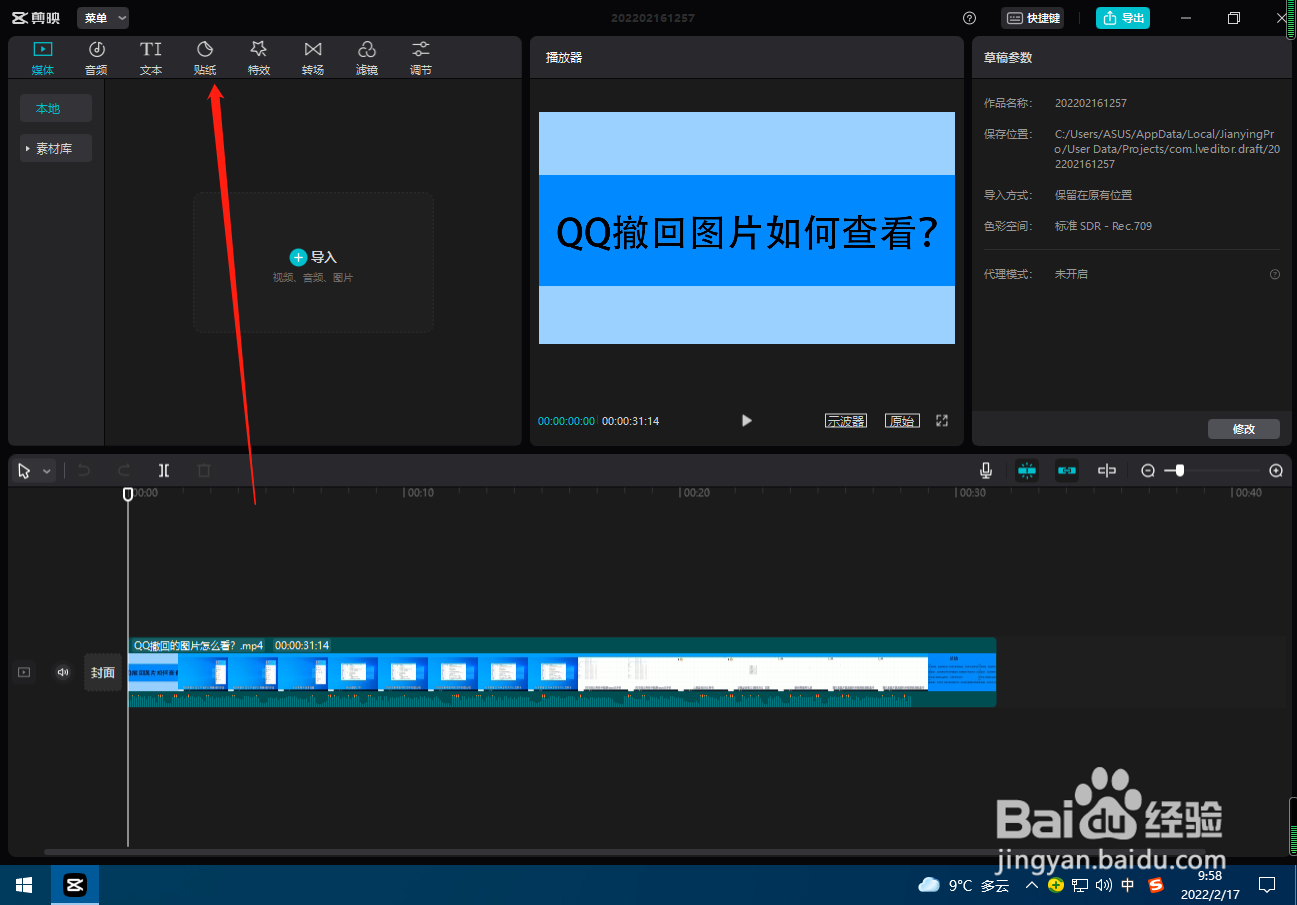Click the 剪映 taskbar icon

pyautogui.click(x=75, y=885)
